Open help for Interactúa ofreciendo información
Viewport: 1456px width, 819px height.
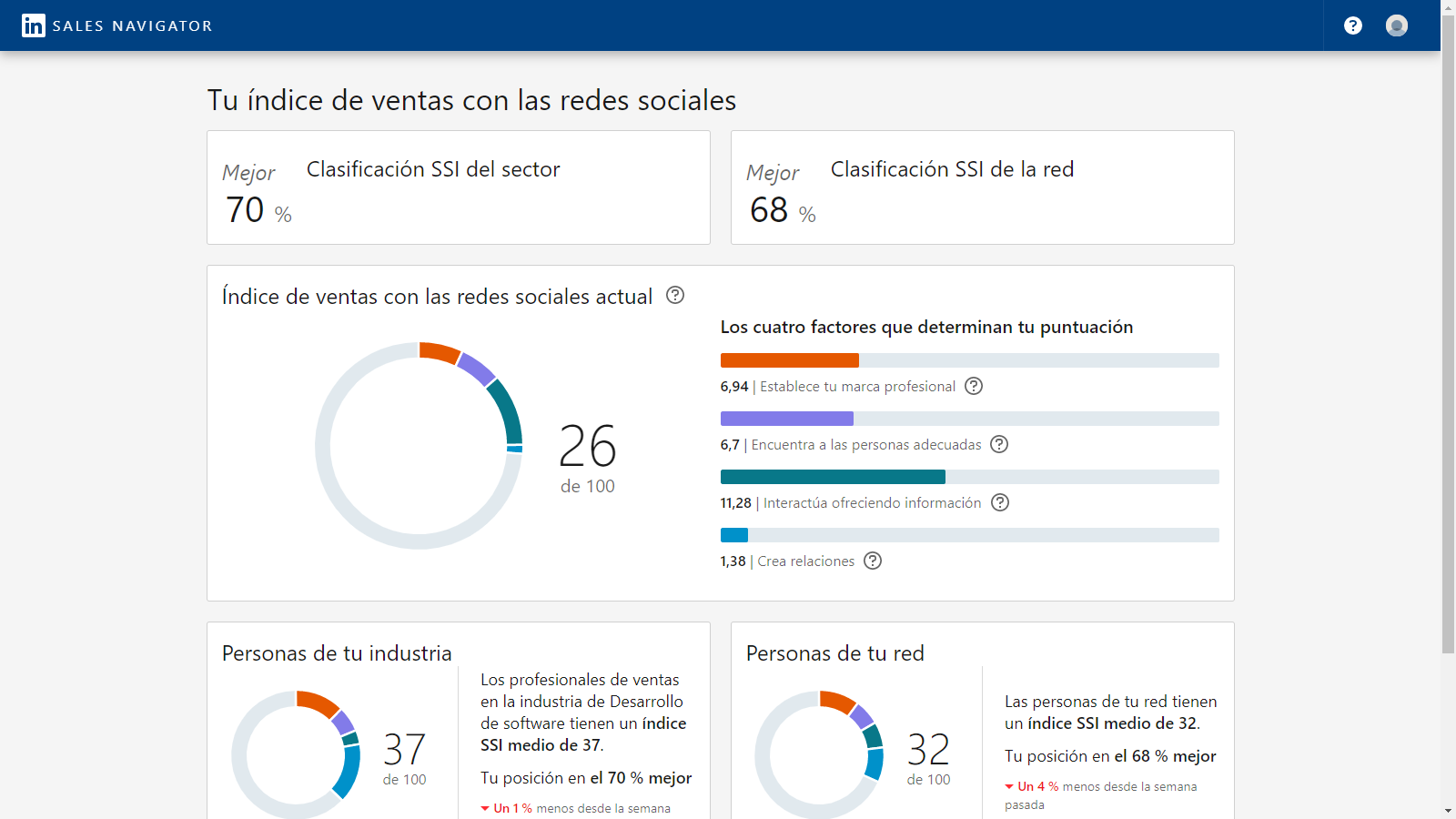[1000, 502]
